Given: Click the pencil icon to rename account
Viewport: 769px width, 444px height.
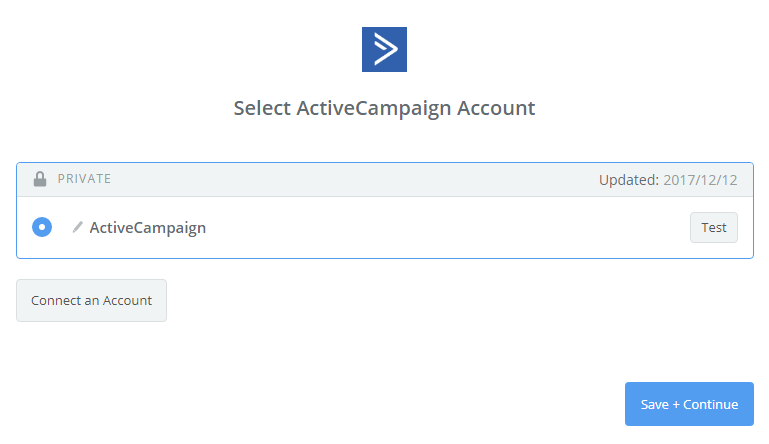Looking at the screenshot, I should click(x=77, y=227).
